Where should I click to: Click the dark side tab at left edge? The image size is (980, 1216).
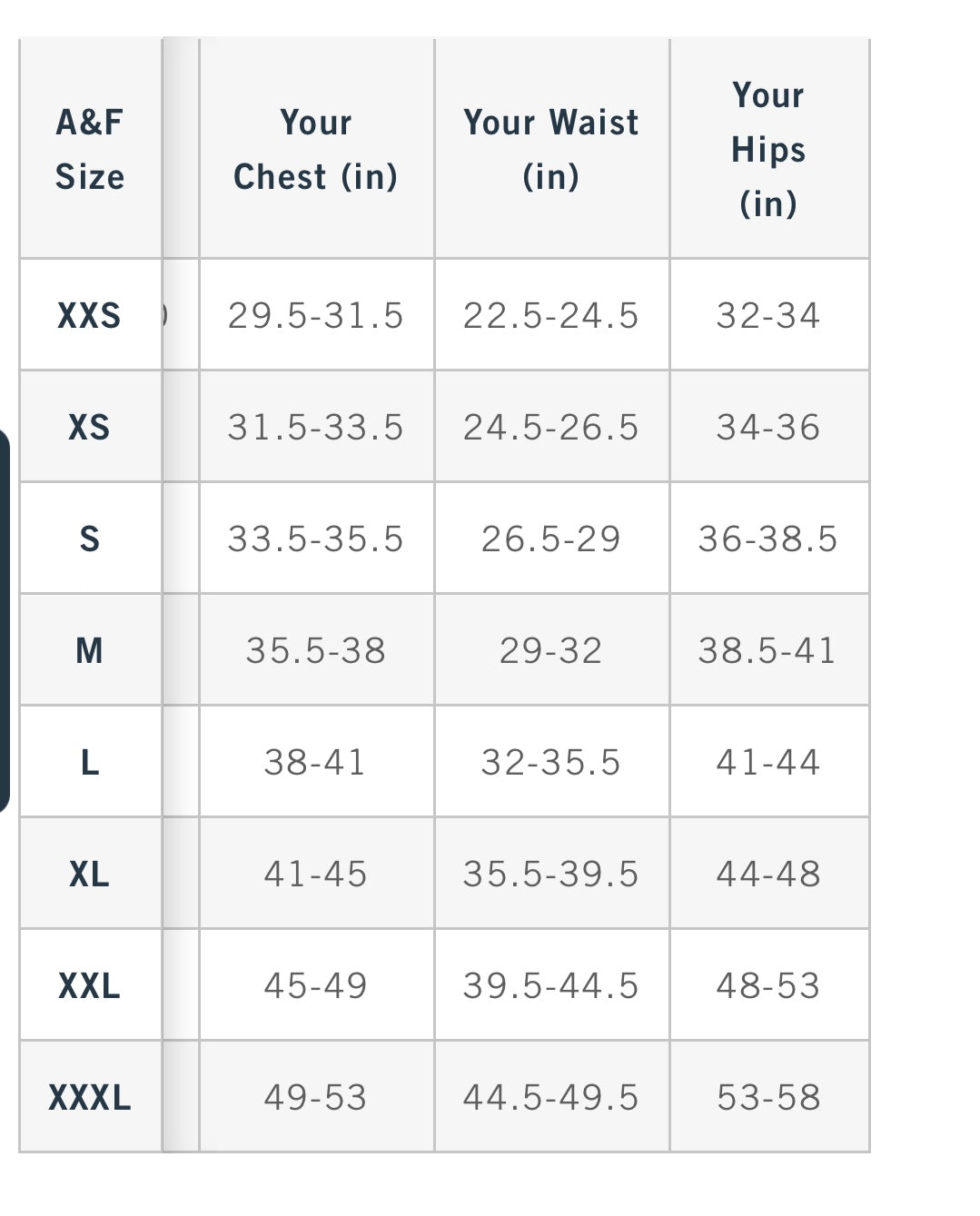pos(5,618)
